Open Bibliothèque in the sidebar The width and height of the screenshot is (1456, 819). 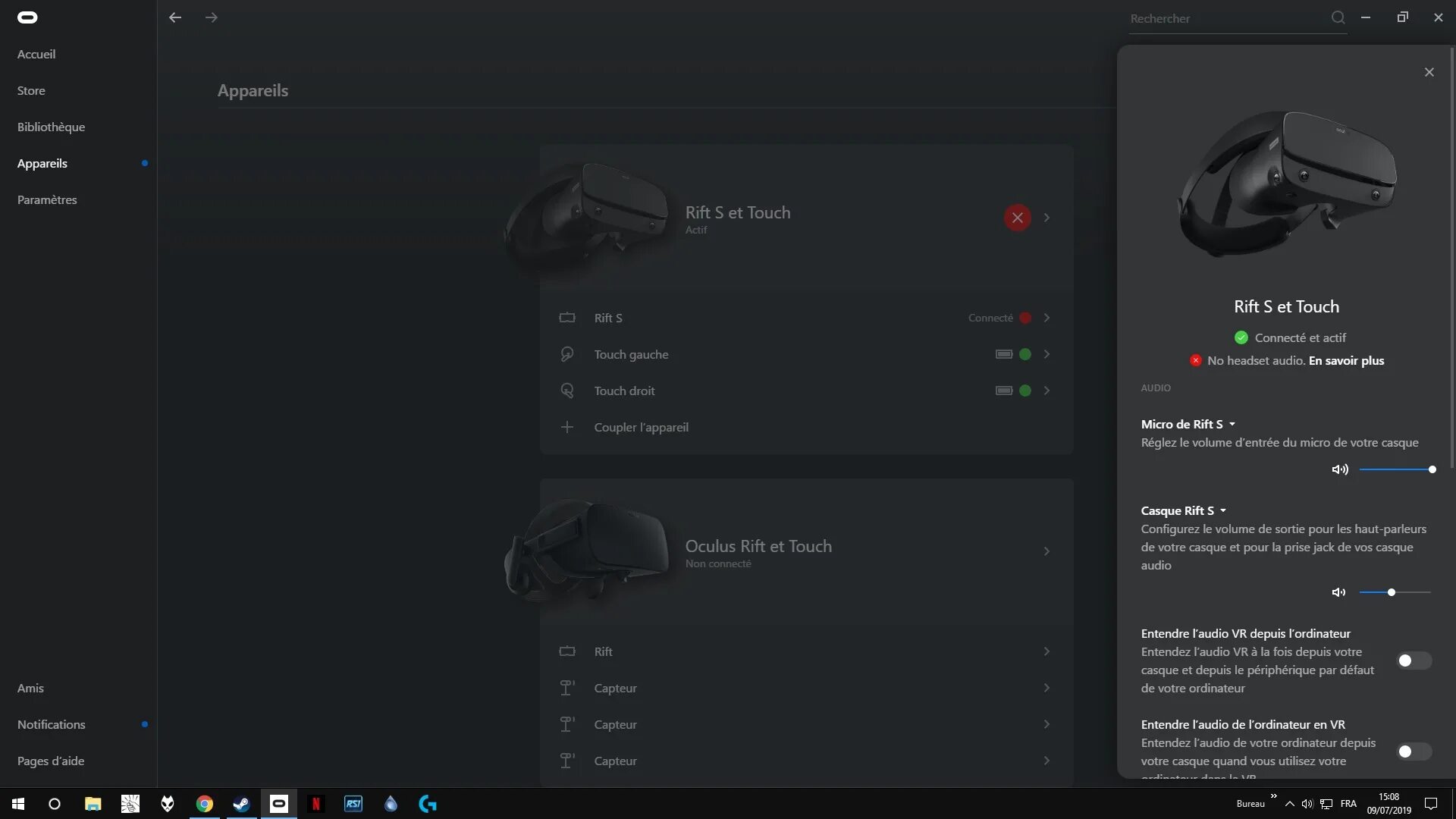[x=51, y=127]
